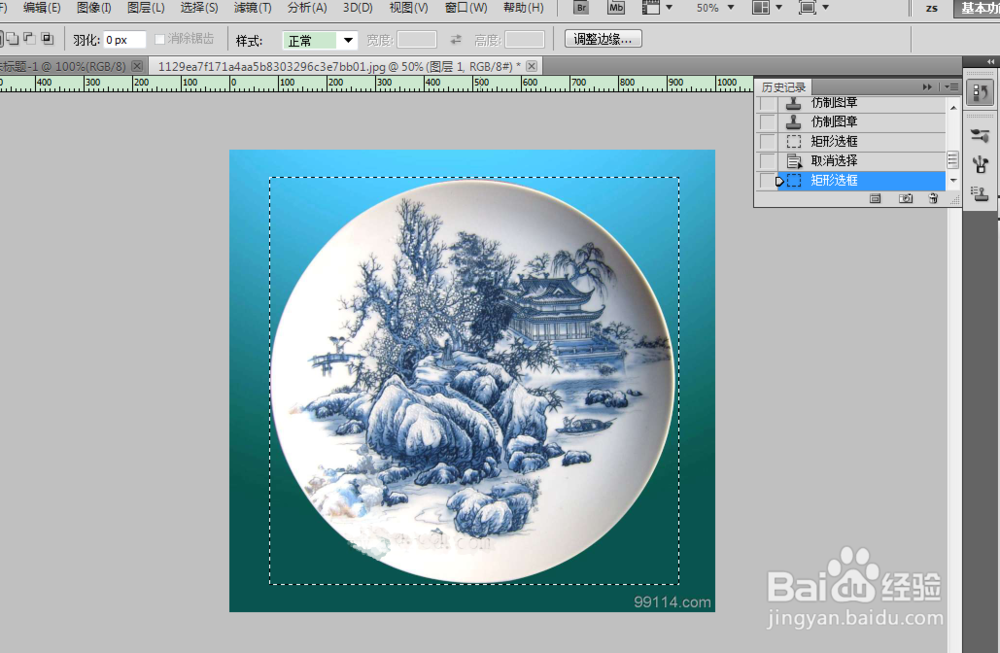The width and height of the screenshot is (1000, 653).
Task: Delete current history state trash icon
Action: [933, 199]
